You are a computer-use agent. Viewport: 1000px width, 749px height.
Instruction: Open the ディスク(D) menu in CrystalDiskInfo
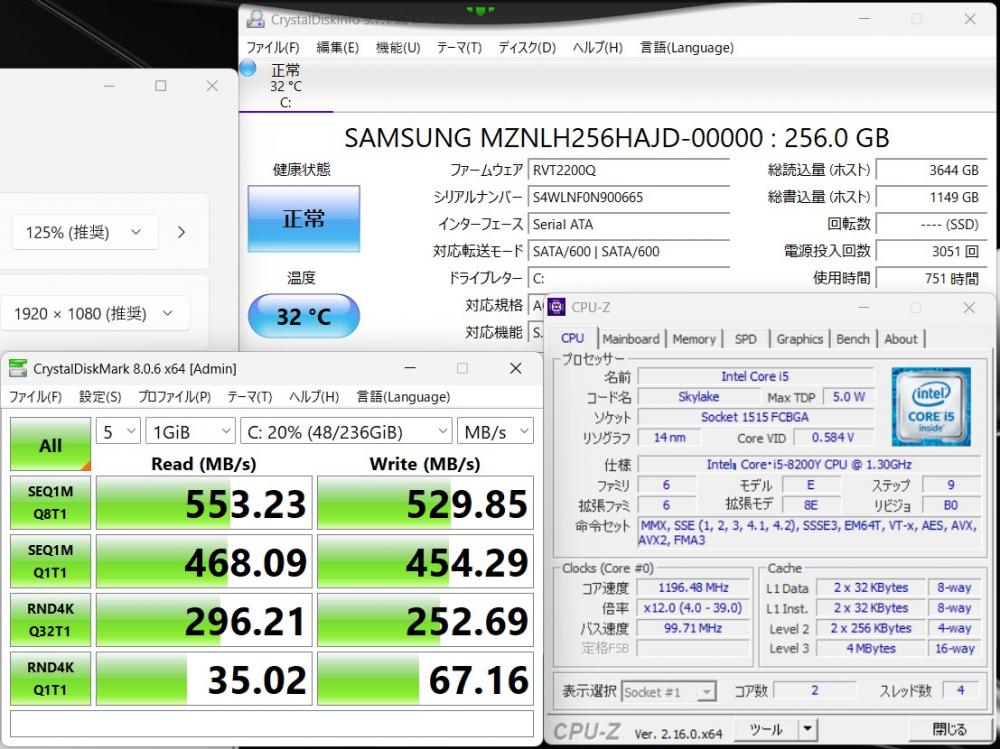pyautogui.click(x=527, y=47)
